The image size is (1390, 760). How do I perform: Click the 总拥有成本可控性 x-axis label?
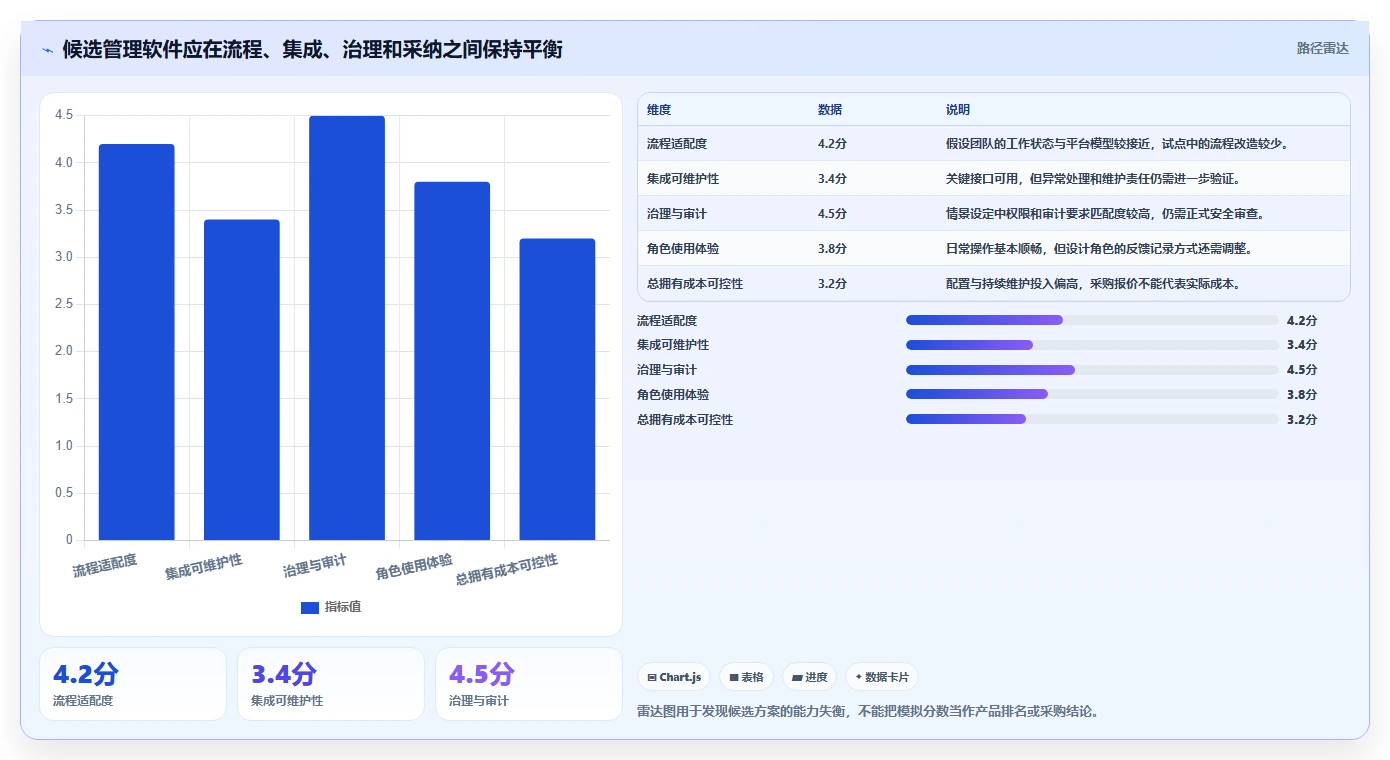(507, 570)
